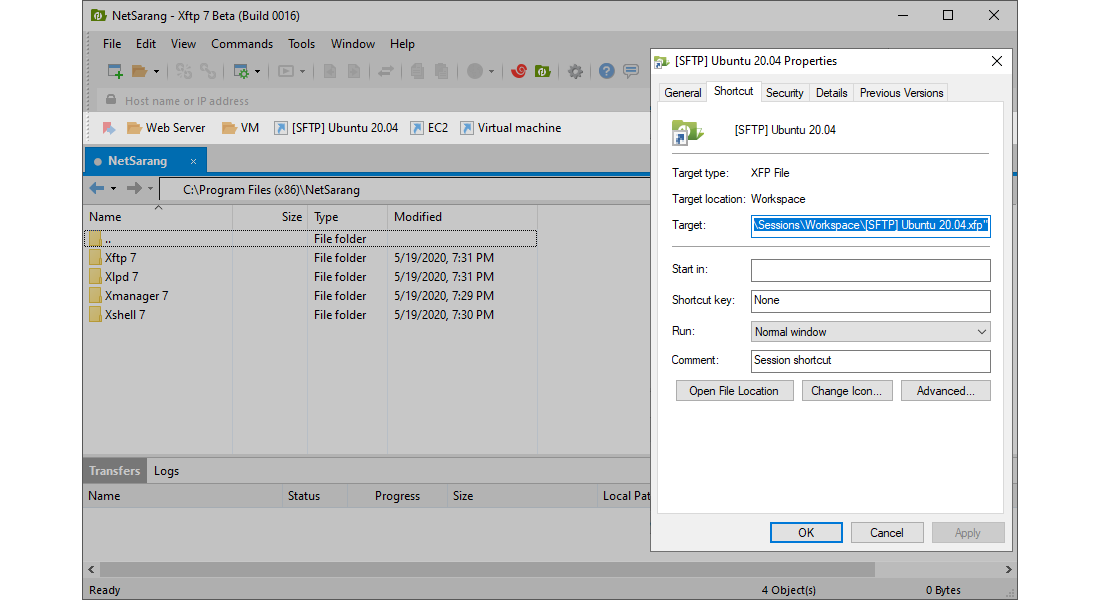This screenshot has height=600, width=1100.
Task: Open the Commands menu
Action: (x=242, y=44)
